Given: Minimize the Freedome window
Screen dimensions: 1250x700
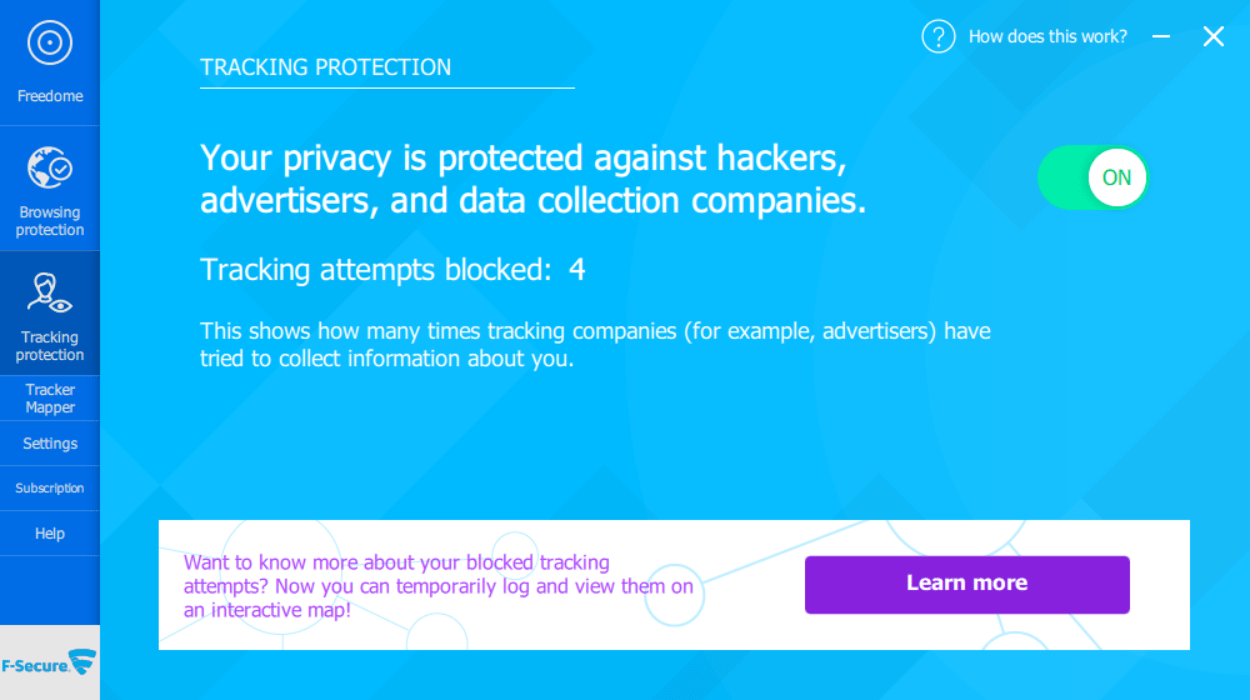Looking at the screenshot, I should (x=1161, y=37).
